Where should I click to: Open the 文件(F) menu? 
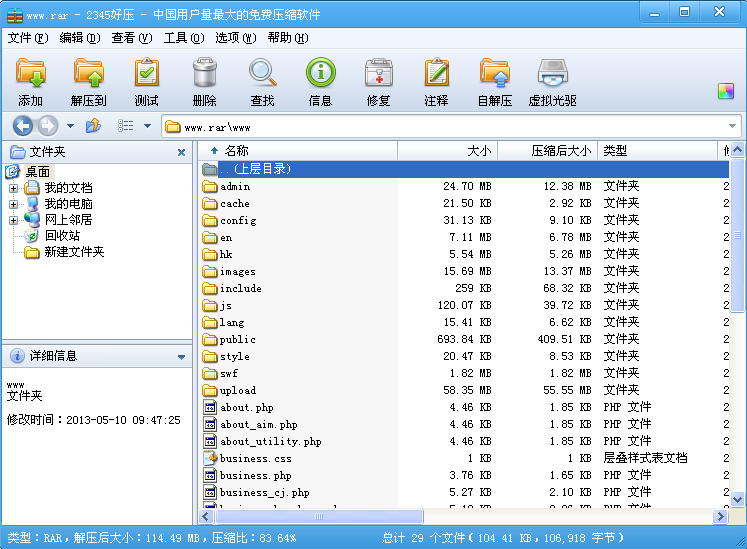[28, 38]
